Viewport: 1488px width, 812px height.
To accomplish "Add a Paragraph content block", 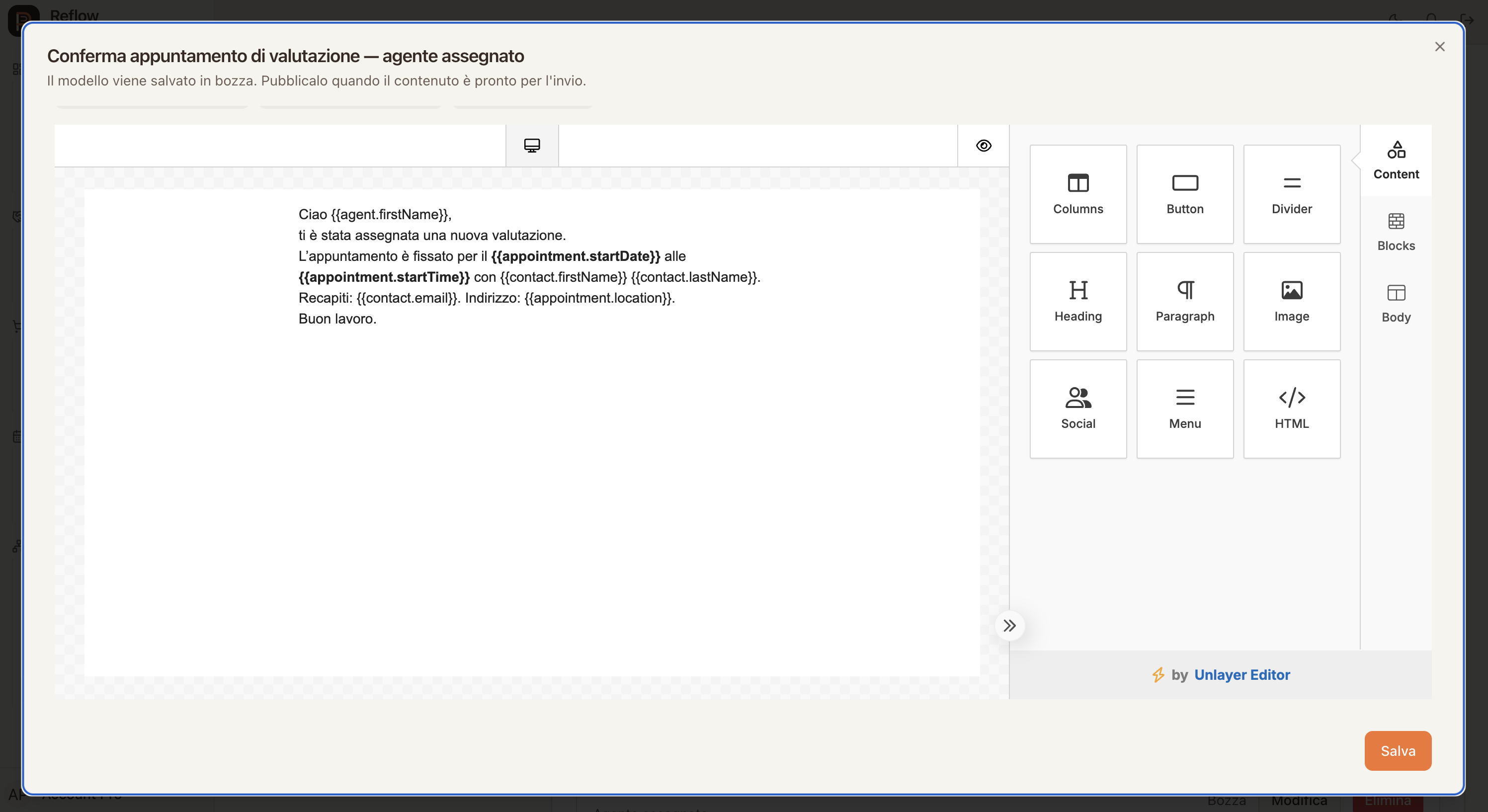I will tap(1185, 302).
